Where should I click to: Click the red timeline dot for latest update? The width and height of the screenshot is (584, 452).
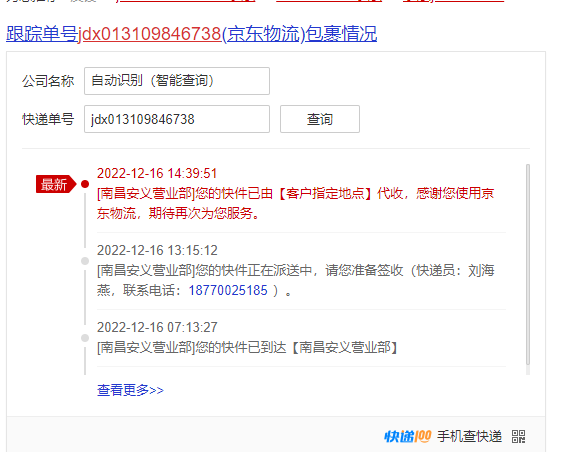pyautogui.click(x=85, y=184)
